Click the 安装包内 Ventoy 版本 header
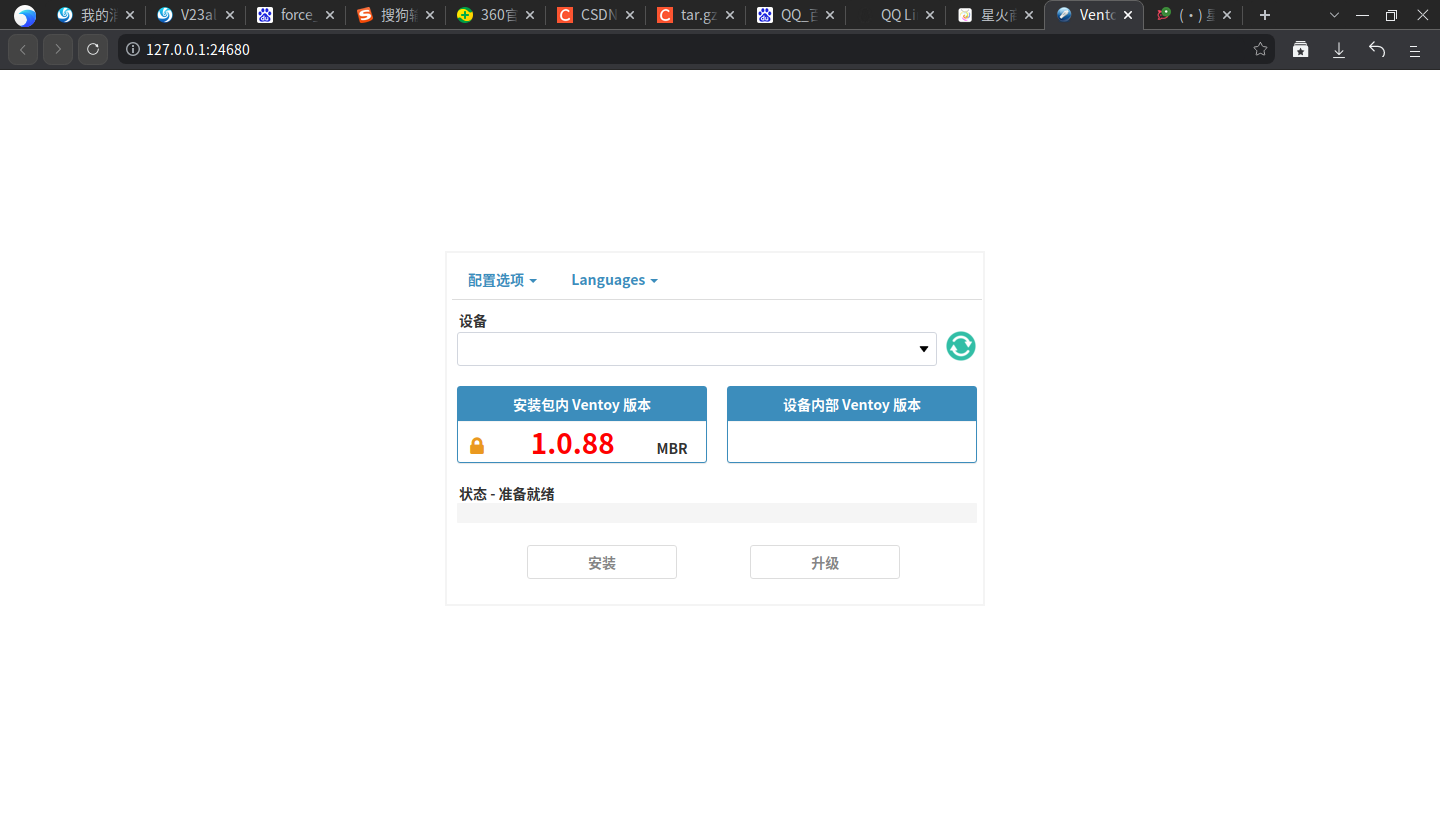1440x832 pixels. click(x=582, y=405)
